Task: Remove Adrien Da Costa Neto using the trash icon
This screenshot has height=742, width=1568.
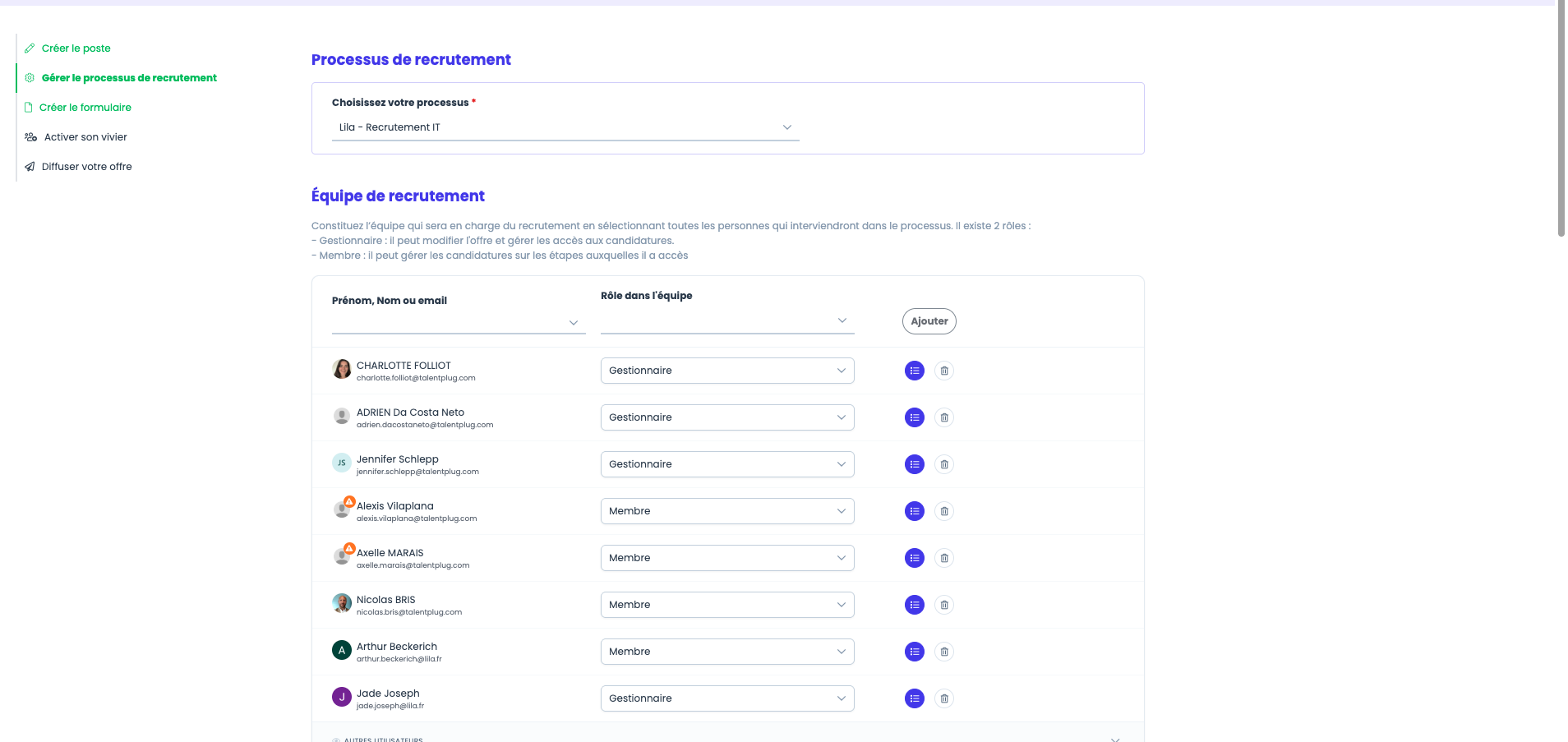Action: click(x=944, y=417)
